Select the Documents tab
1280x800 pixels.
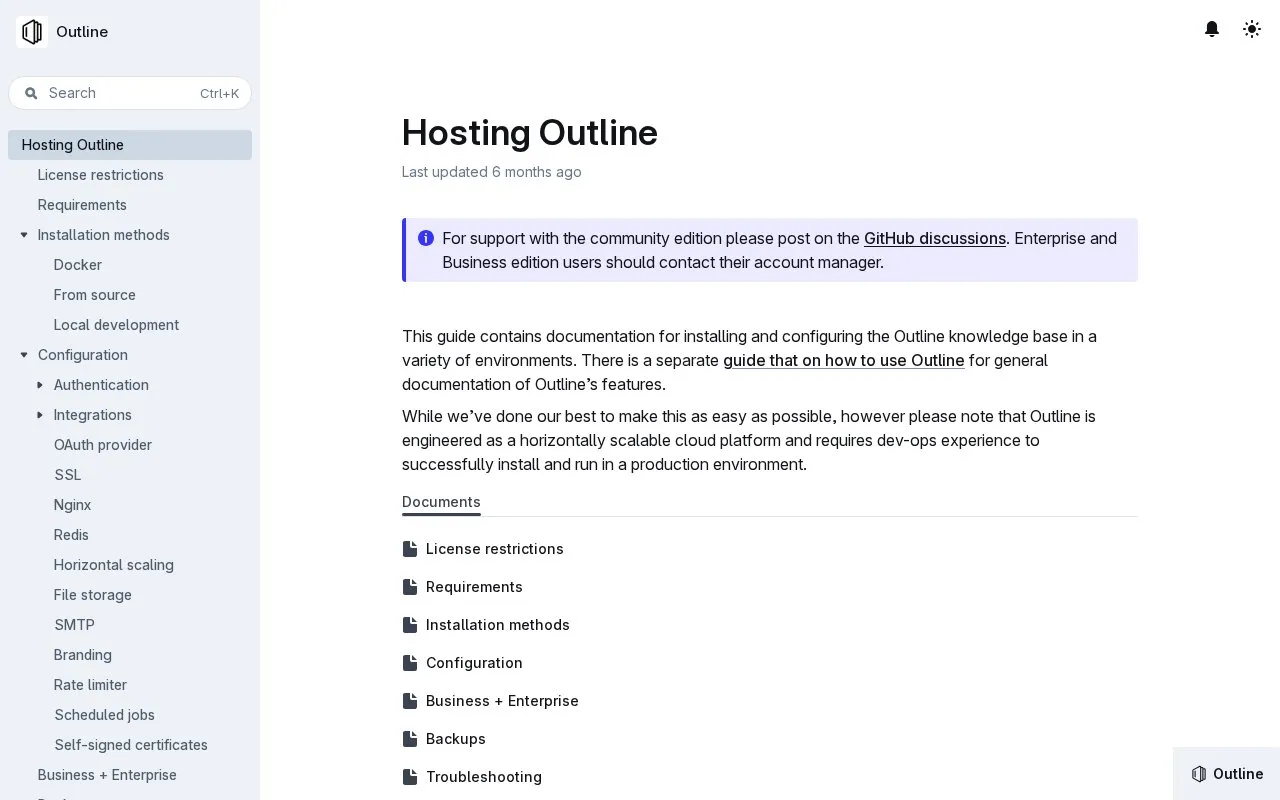pos(441,502)
